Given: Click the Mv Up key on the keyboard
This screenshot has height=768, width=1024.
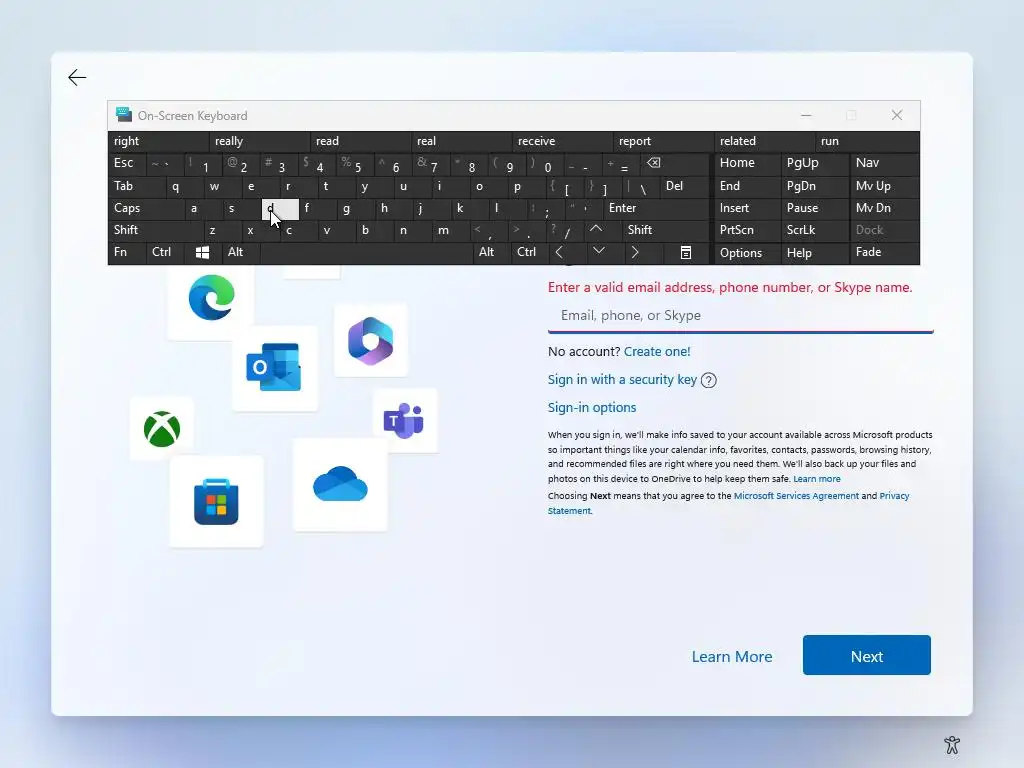Looking at the screenshot, I should [x=884, y=186].
